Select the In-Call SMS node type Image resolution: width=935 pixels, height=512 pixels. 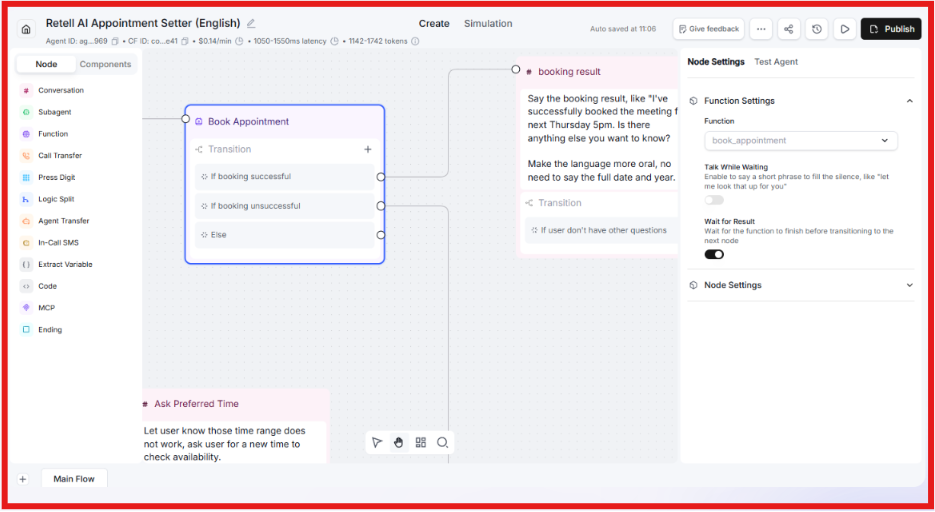[x=58, y=243]
